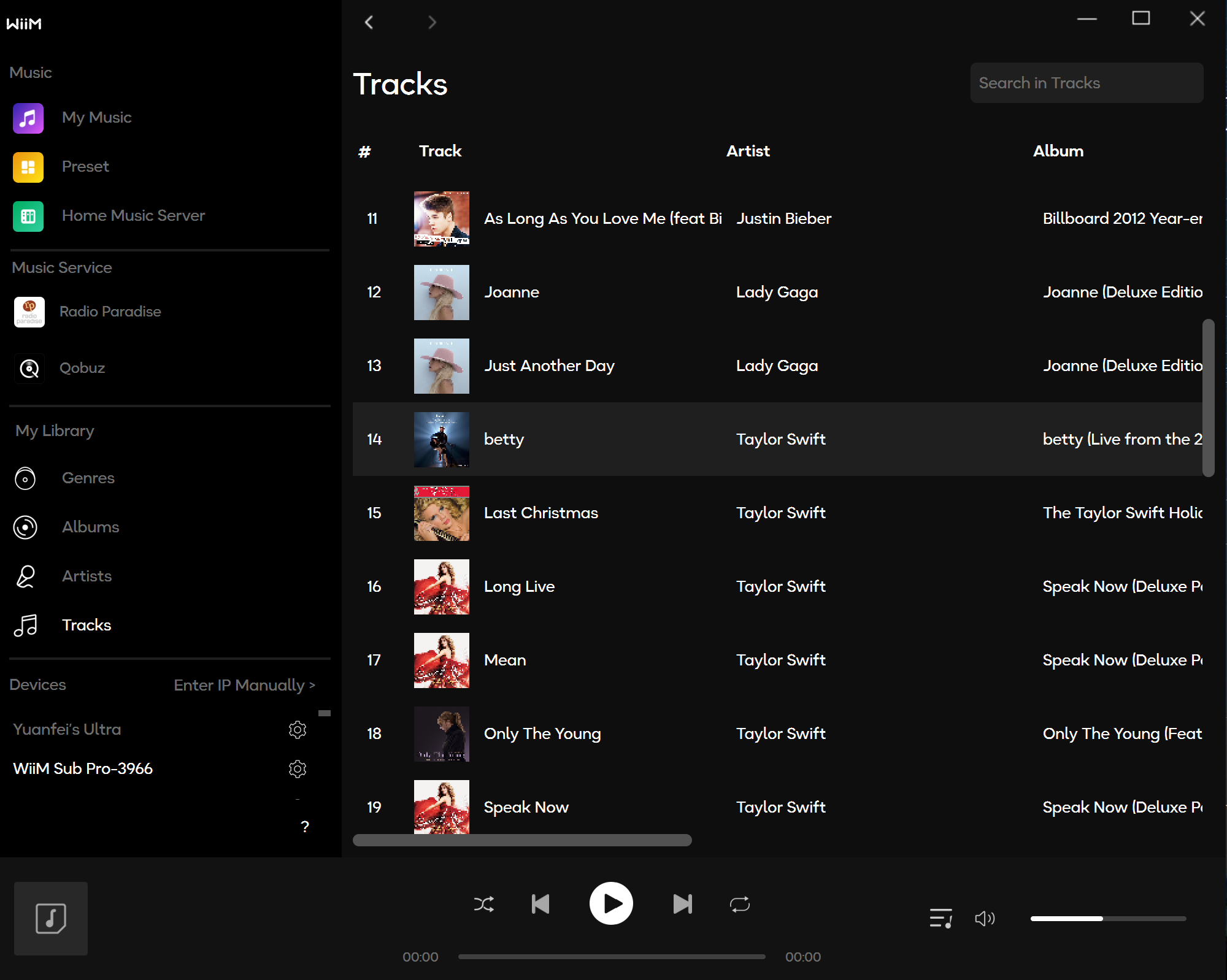Open the play queue list icon
This screenshot has width=1227, height=980.
point(940,918)
